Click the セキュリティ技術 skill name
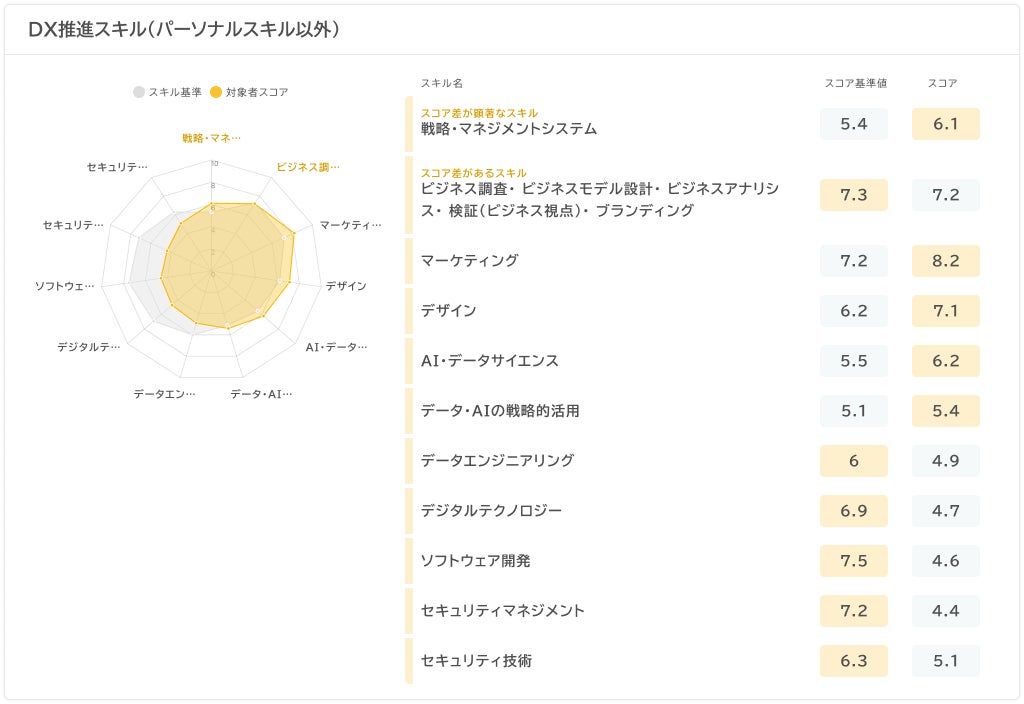The width and height of the screenshot is (1024, 704). 476,660
